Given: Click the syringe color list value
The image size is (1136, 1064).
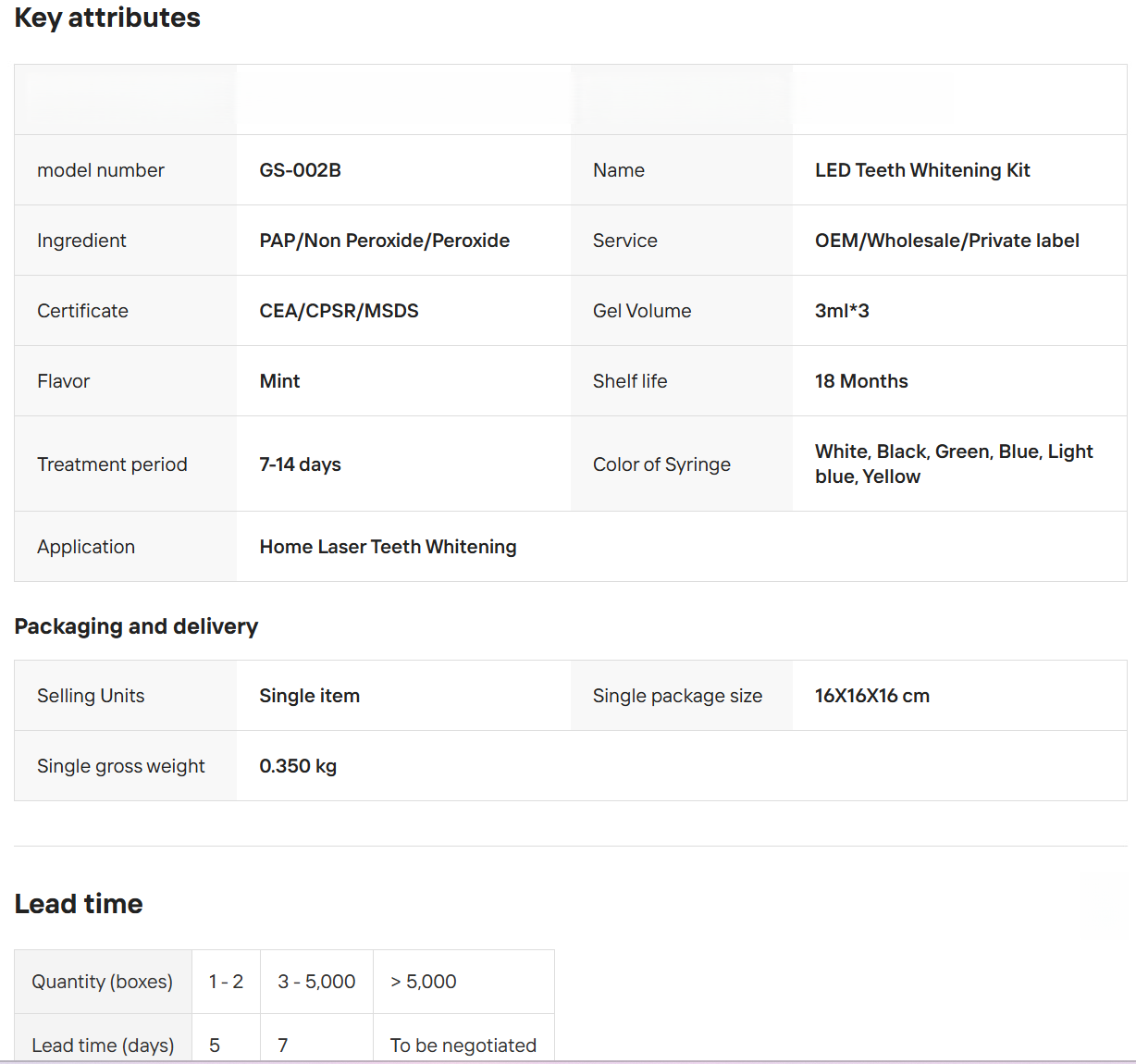Looking at the screenshot, I should point(953,464).
